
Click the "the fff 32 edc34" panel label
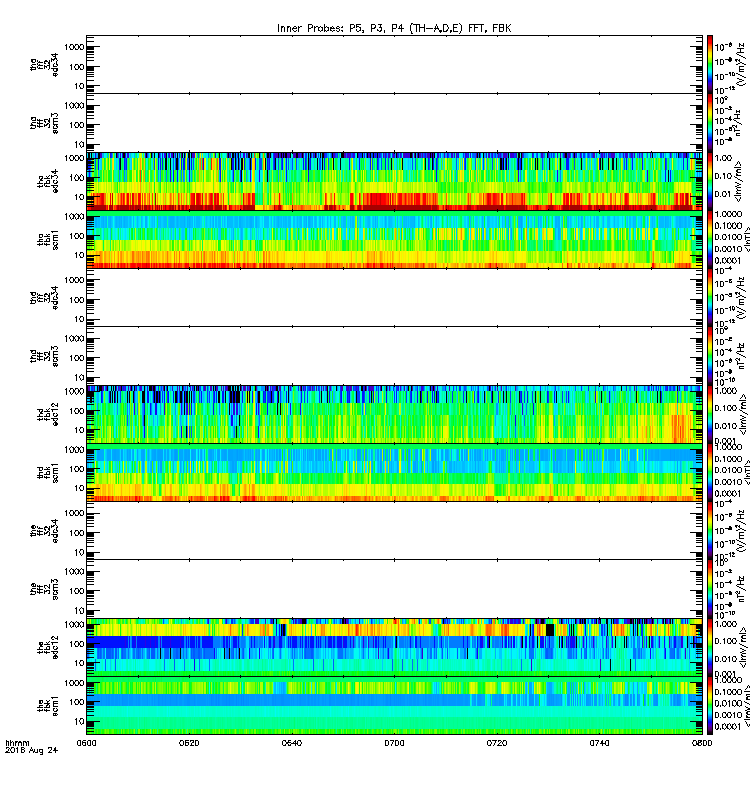point(44,531)
